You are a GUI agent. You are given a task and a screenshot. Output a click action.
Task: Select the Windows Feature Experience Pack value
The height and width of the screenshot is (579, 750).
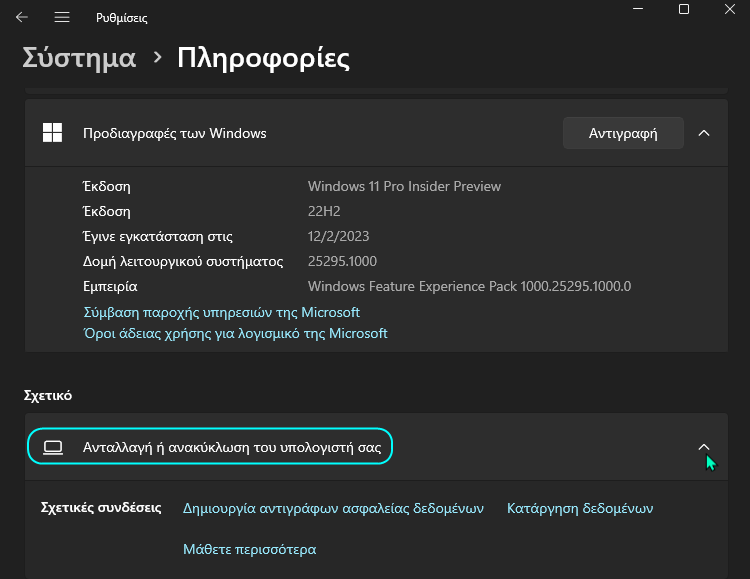click(469, 286)
